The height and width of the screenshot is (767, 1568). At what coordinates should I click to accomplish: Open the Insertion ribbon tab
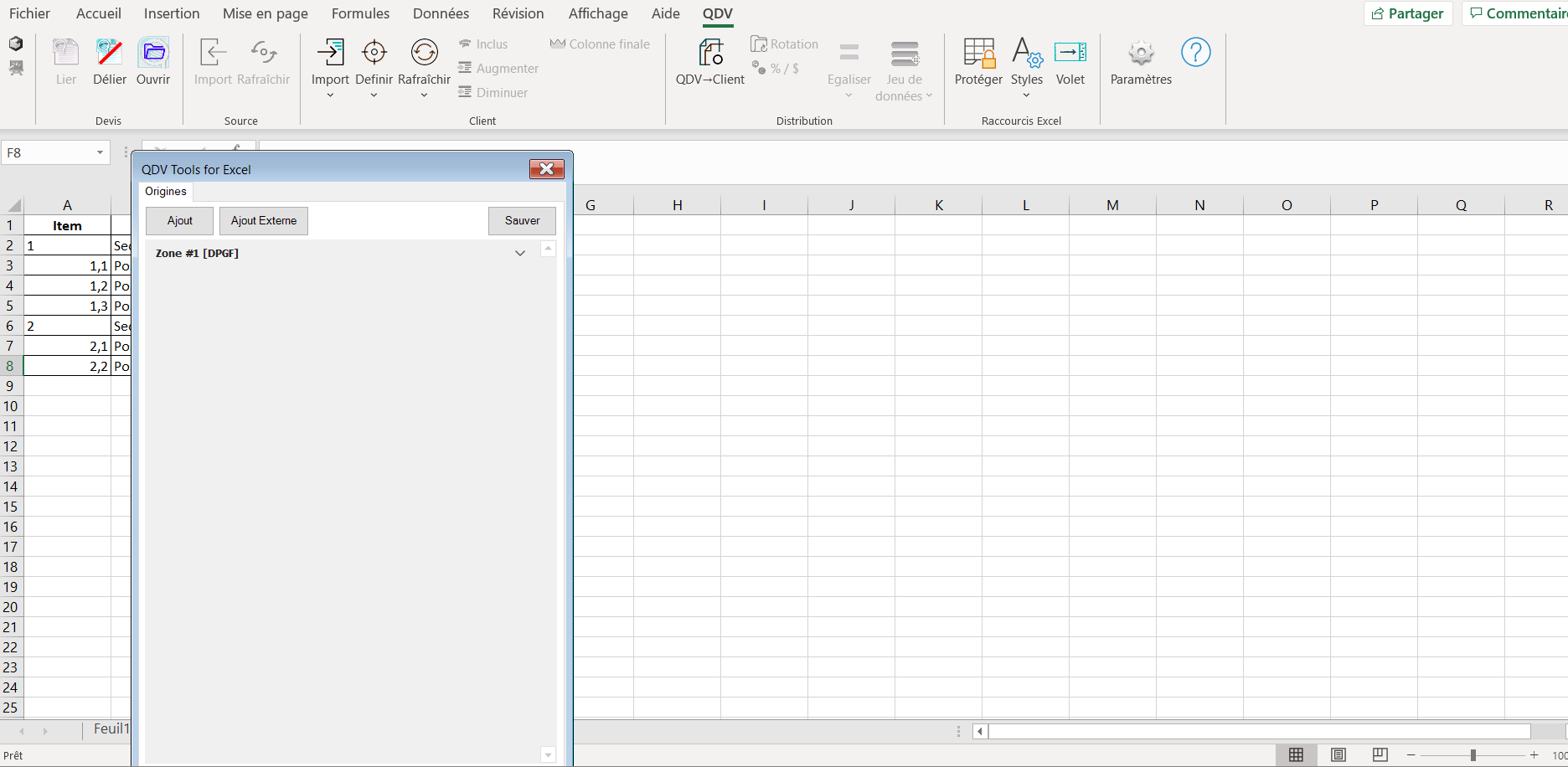click(172, 13)
